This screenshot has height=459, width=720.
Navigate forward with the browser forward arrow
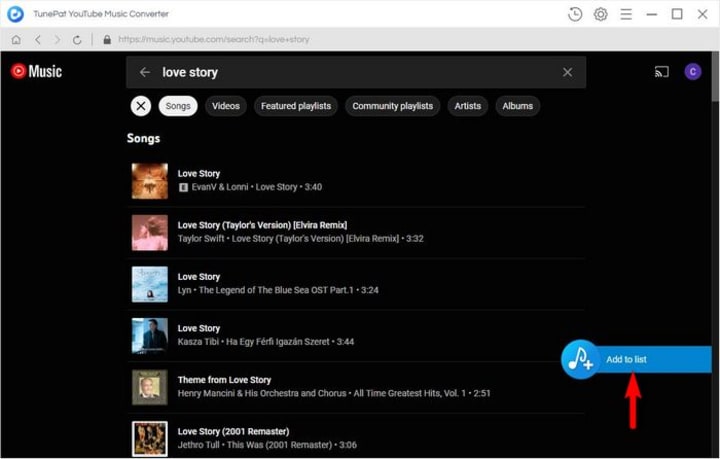[57, 40]
